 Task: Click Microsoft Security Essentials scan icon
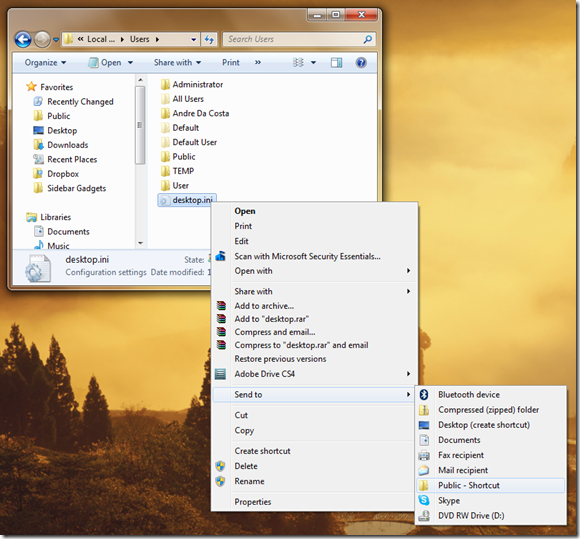(x=220, y=256)
